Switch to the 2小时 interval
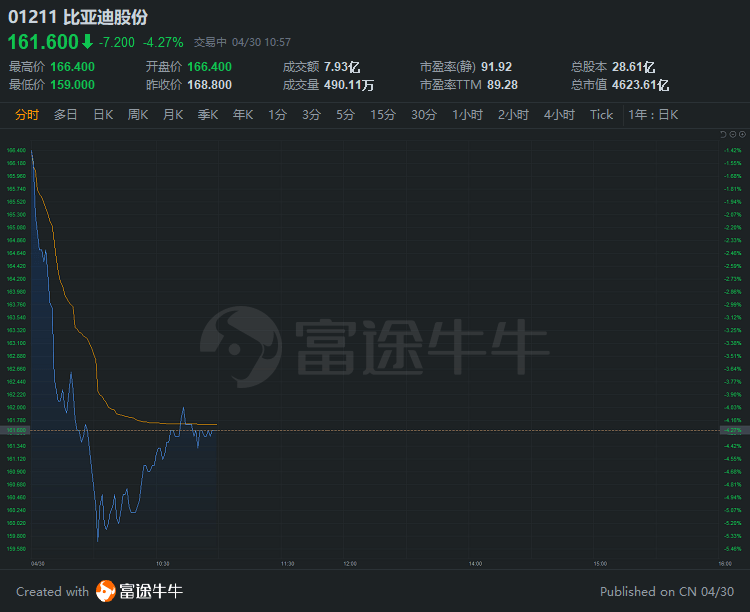This screenshot has height=612, width=750. (513, 115)
